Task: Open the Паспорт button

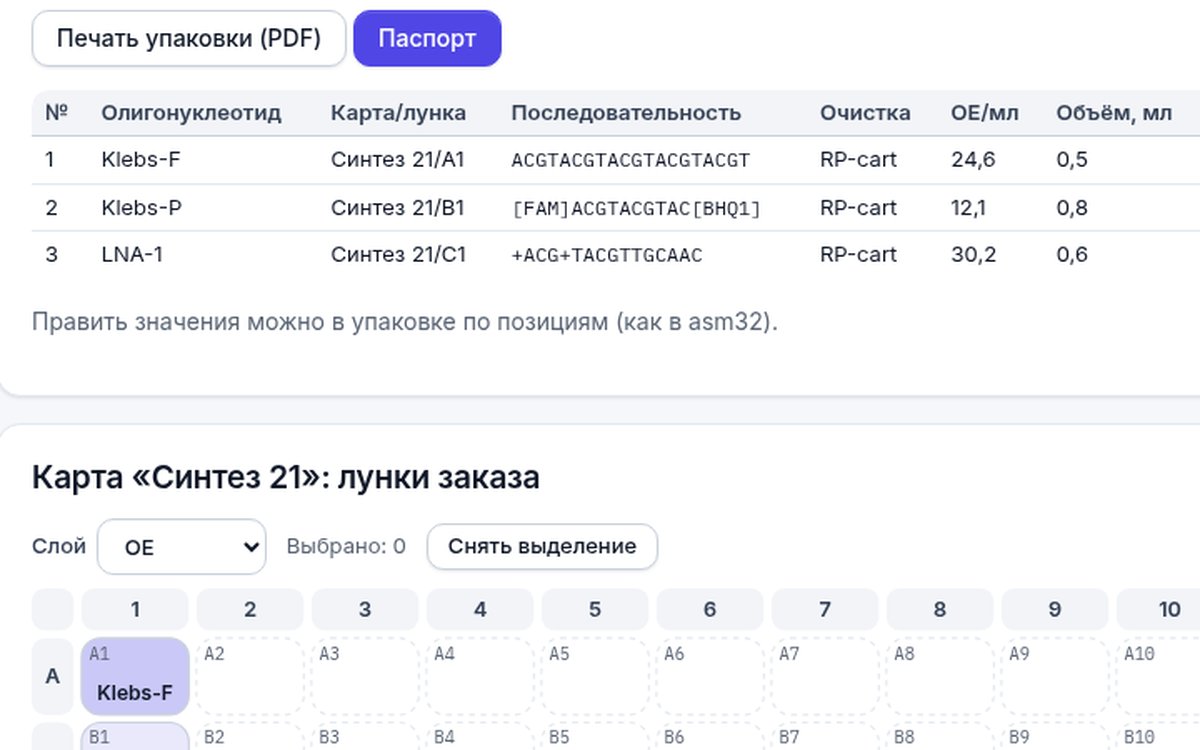Action: pos(427,39)
